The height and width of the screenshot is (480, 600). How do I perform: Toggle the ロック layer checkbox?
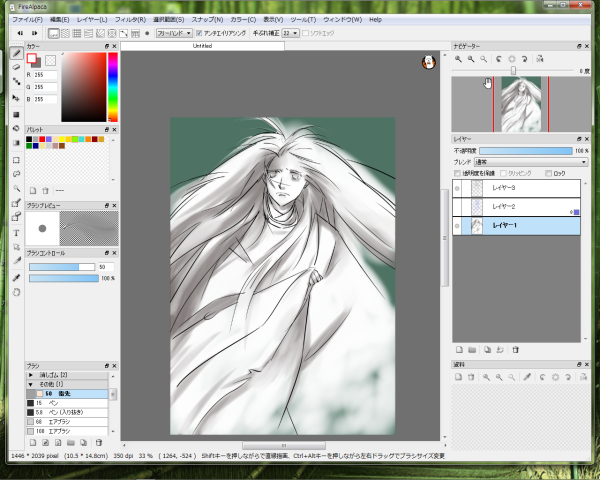(x=548, y=173)
